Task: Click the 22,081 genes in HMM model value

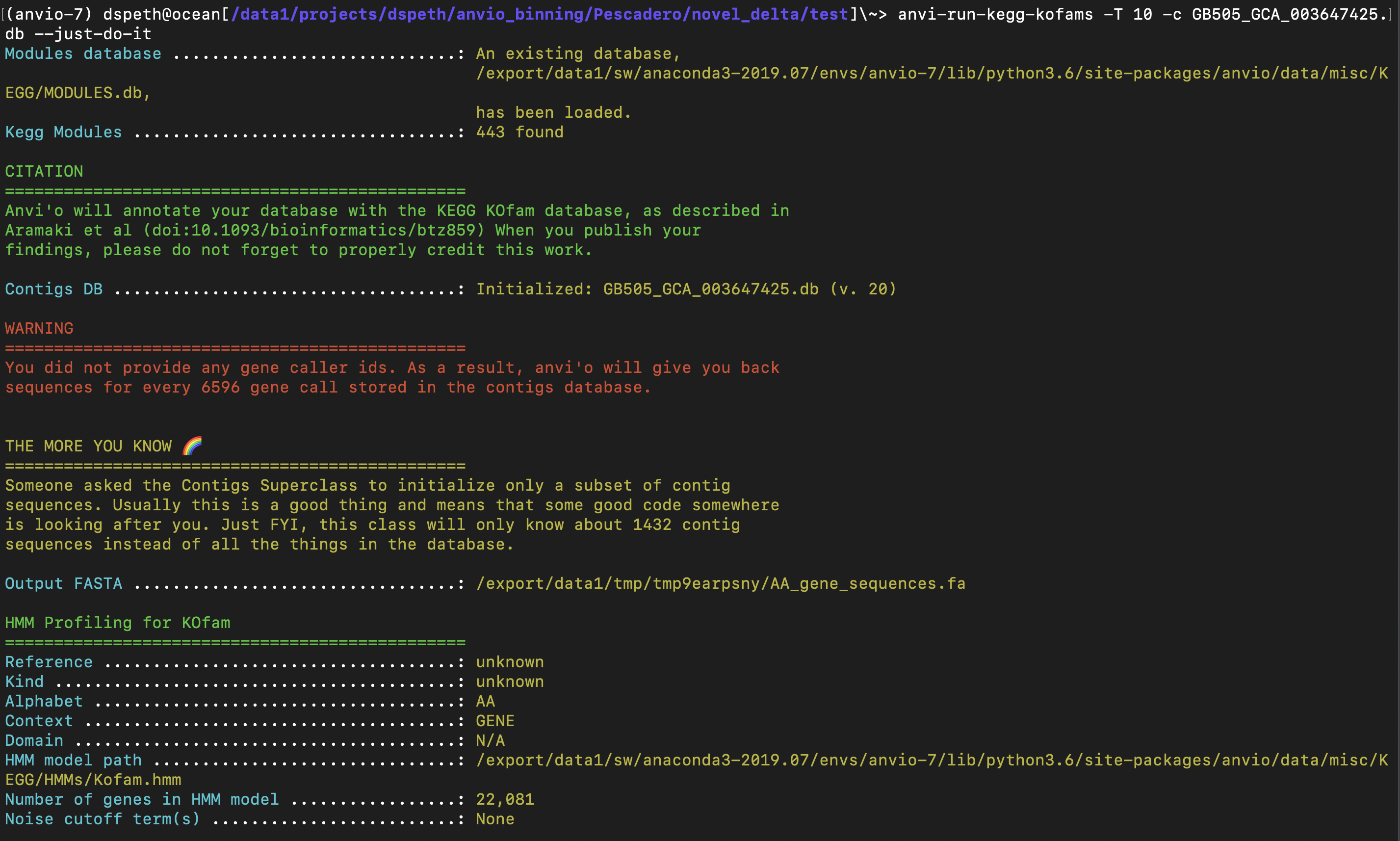Action: (x=504, y=799)
